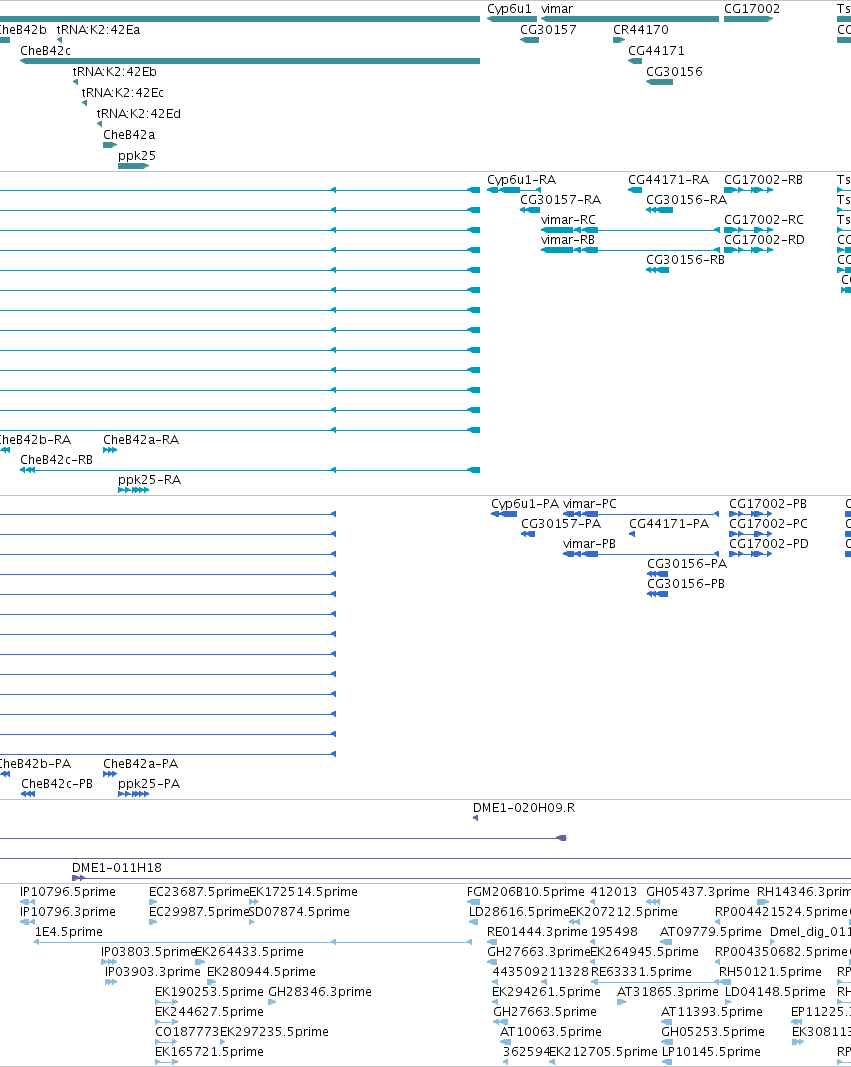Click the CheB42a-PA protein label
851x1067 pixels.
[x=141, y=764]
